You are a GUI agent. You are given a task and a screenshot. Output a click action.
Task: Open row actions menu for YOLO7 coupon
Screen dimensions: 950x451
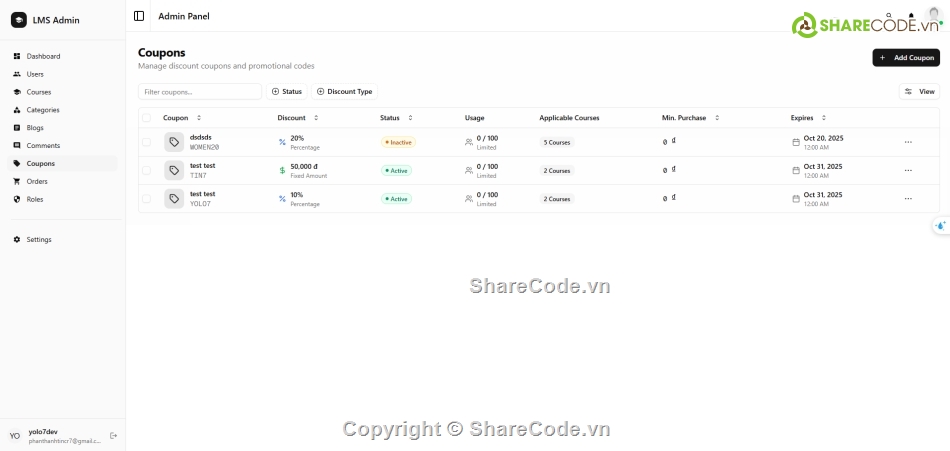[x=908, y=198]
